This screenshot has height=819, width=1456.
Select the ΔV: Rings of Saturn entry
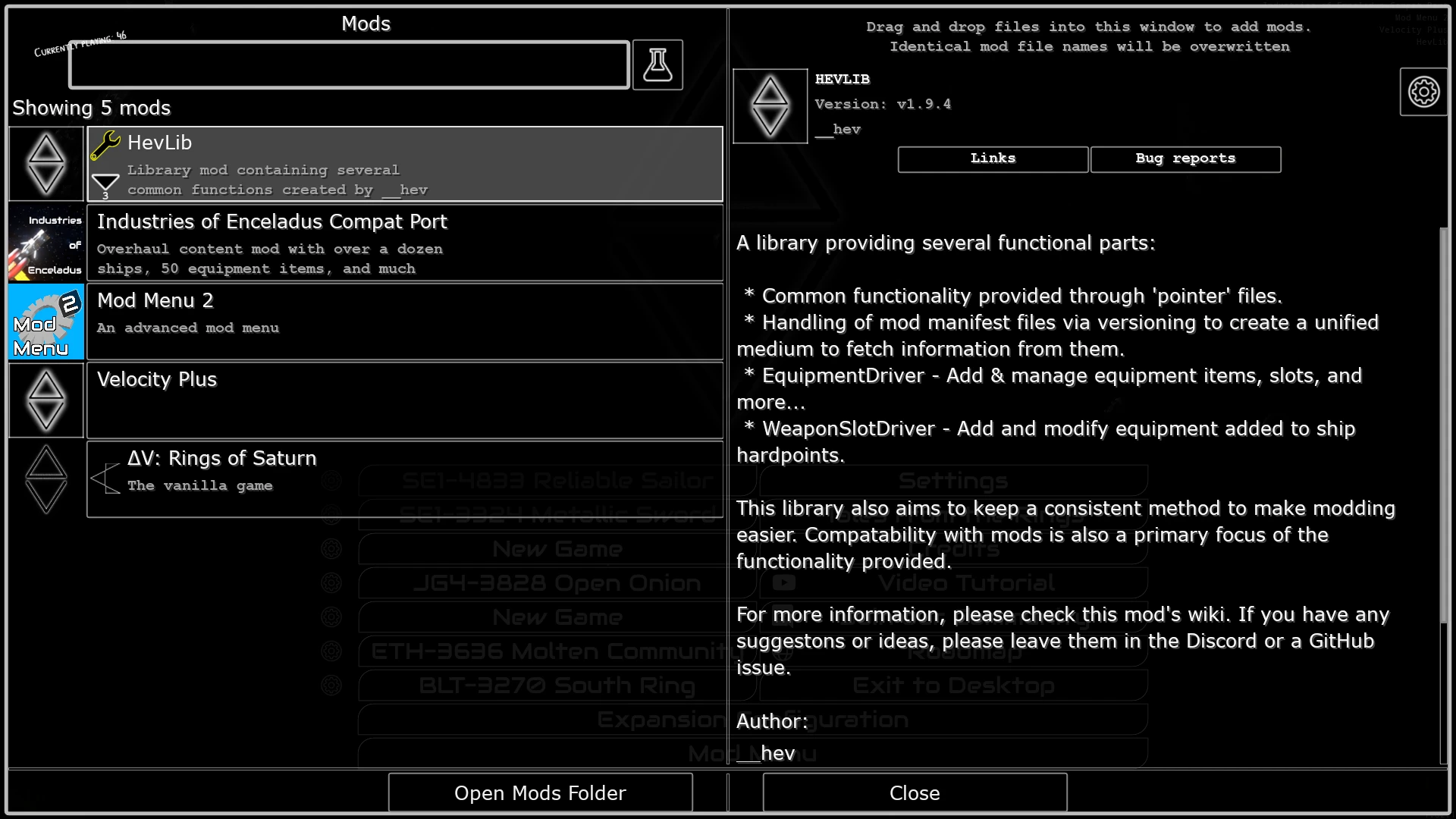click(405, 479)
